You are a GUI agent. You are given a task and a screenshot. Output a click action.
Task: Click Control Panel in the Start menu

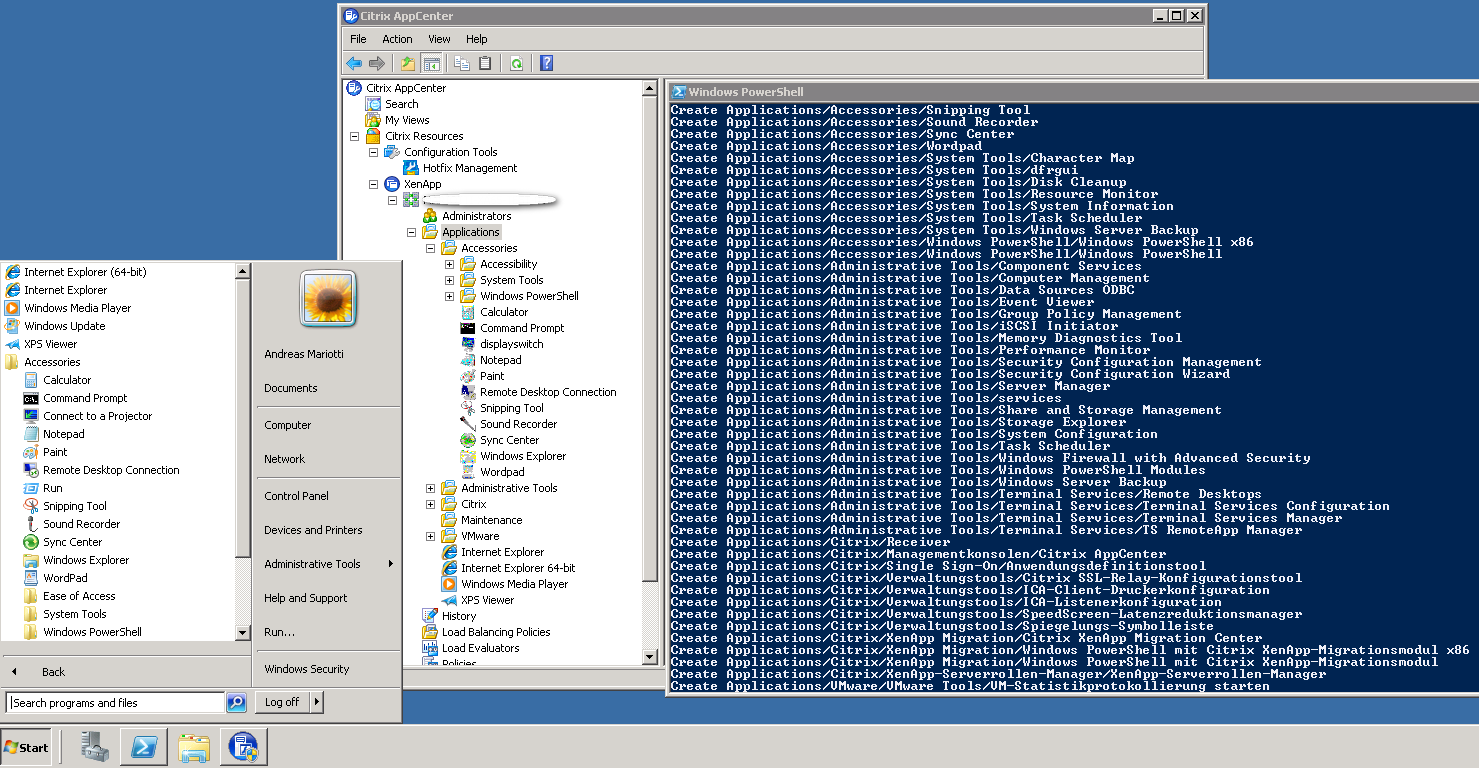click(296, 496)
